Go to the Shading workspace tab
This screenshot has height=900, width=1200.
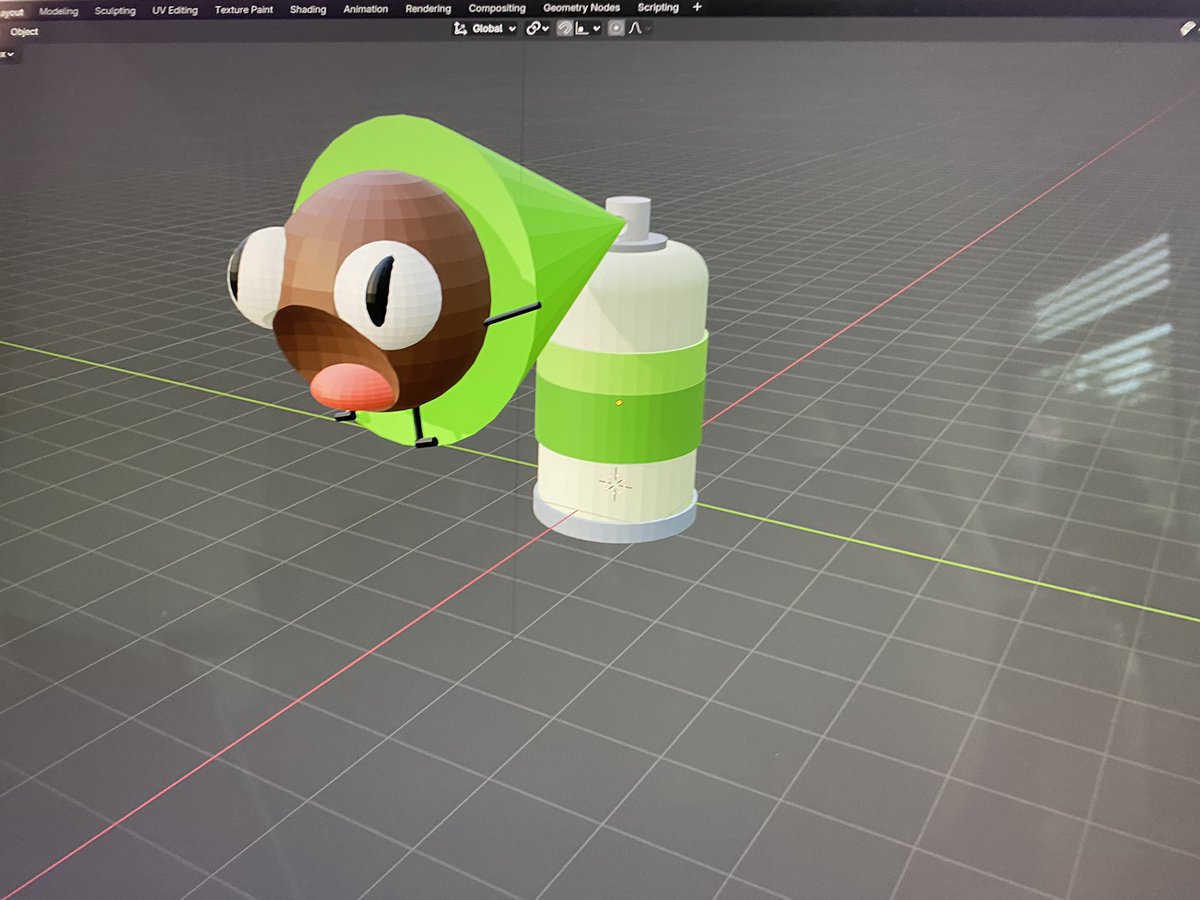(308, 10)
